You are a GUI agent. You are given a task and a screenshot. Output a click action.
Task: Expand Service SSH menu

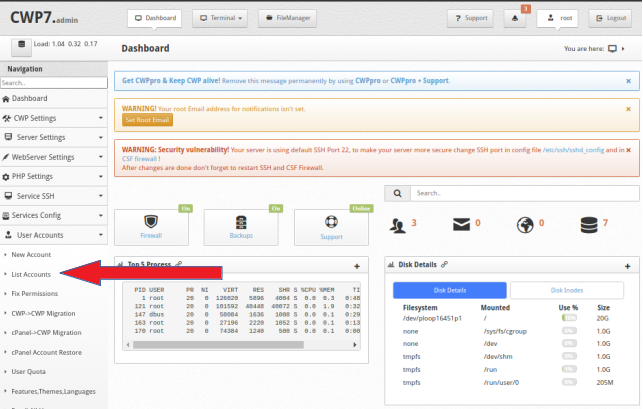[x=54, y=196]
